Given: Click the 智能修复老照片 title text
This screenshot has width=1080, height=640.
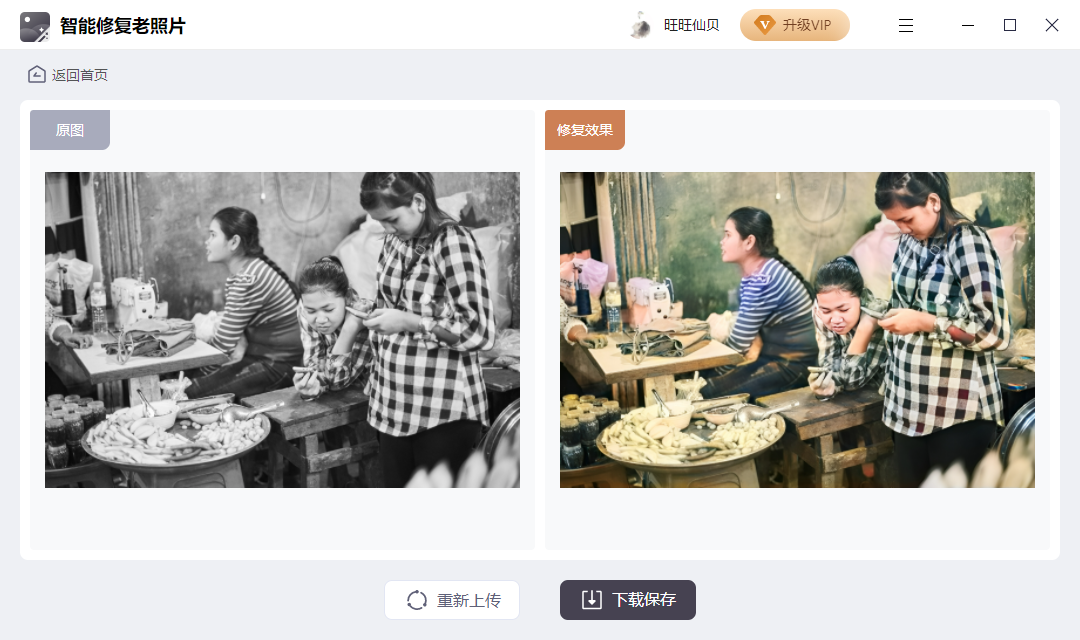Looking at the screenshot, I should 123,26.
